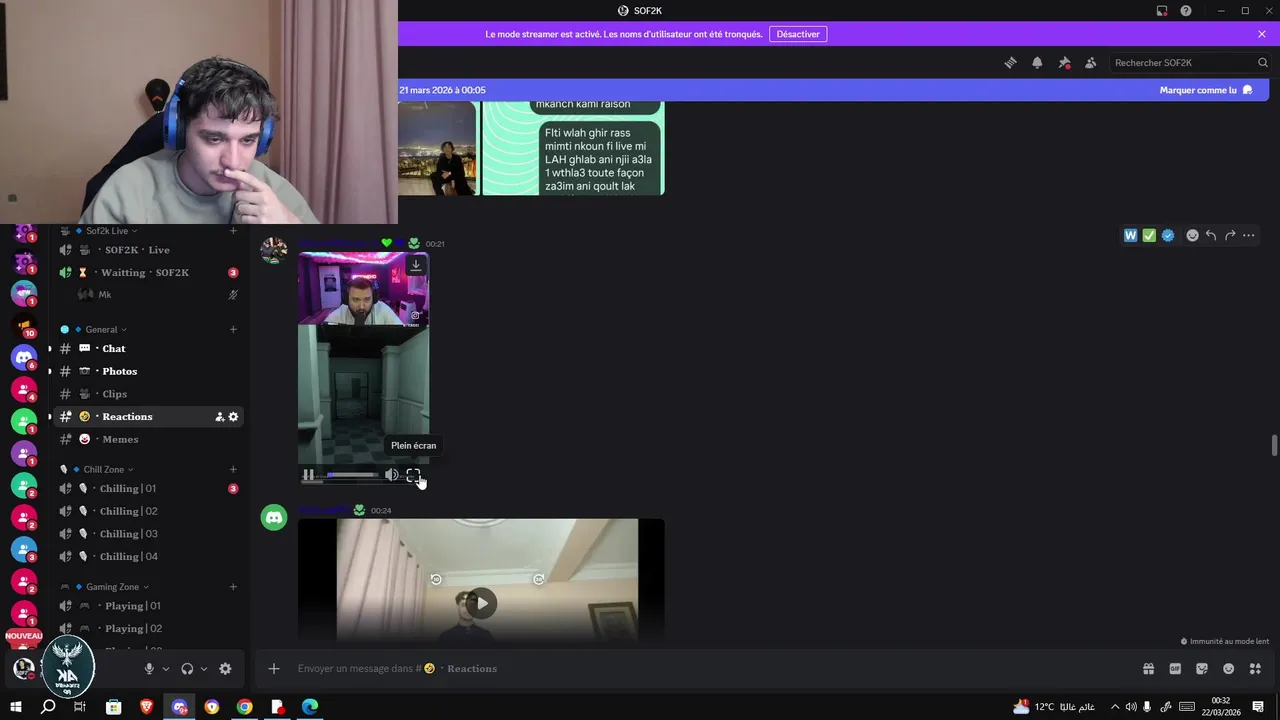The width and height of the screenshot is (1280, 720).
Task: Rewind the second video using back icon
Action: (436, 579)
